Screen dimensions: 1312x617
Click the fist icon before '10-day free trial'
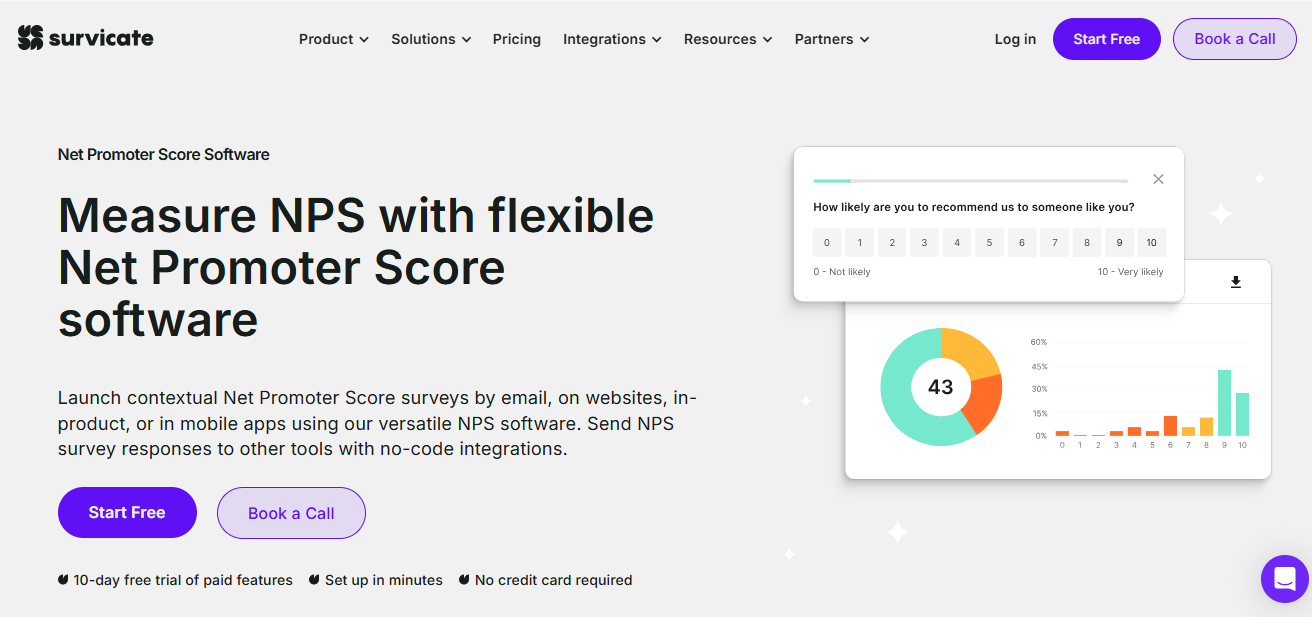pyautogui.click(x=63, y=580)
